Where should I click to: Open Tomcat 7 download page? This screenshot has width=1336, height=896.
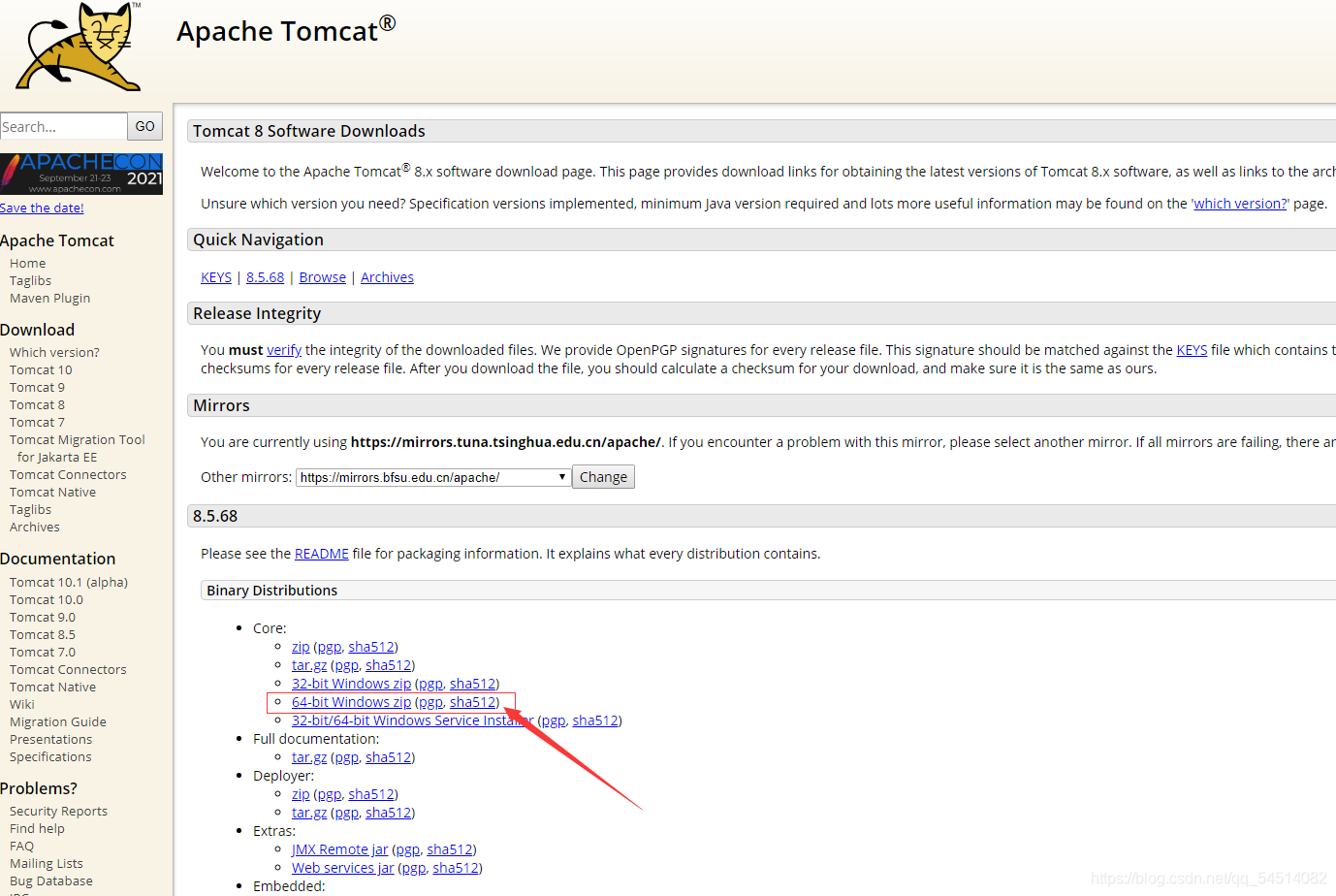tap(37, 423)
